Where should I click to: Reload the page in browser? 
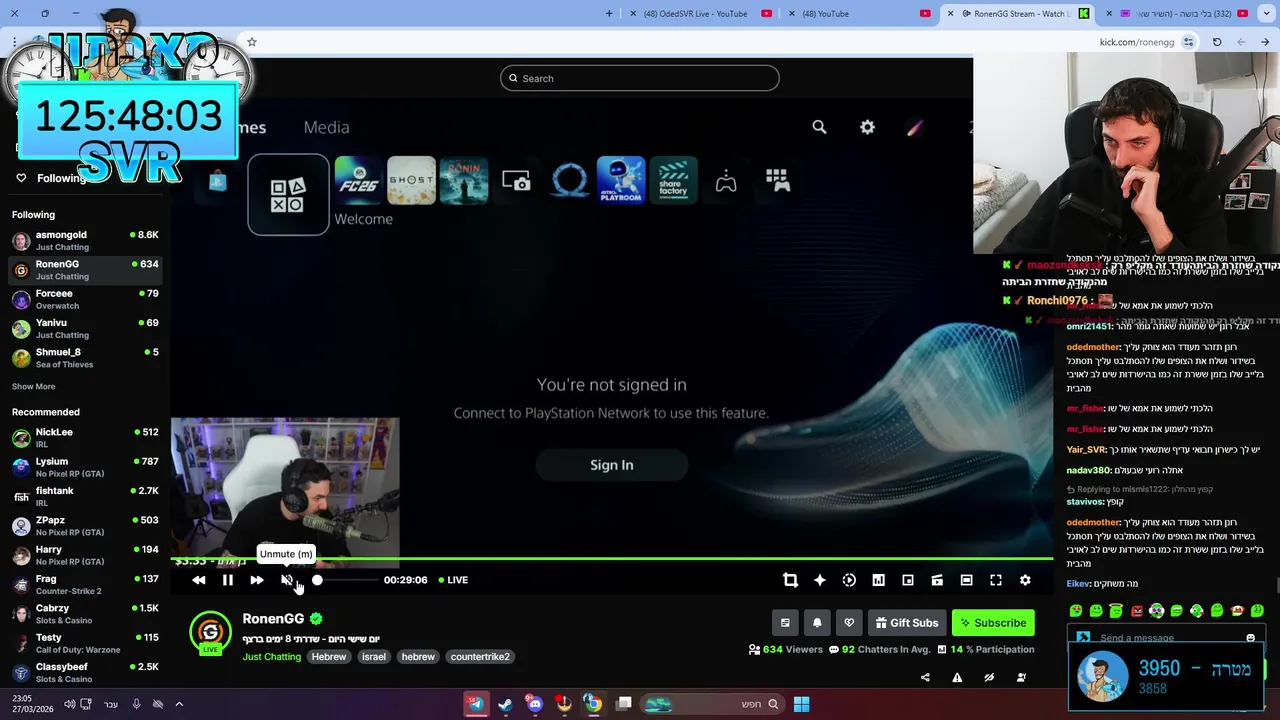point(1217,42)
